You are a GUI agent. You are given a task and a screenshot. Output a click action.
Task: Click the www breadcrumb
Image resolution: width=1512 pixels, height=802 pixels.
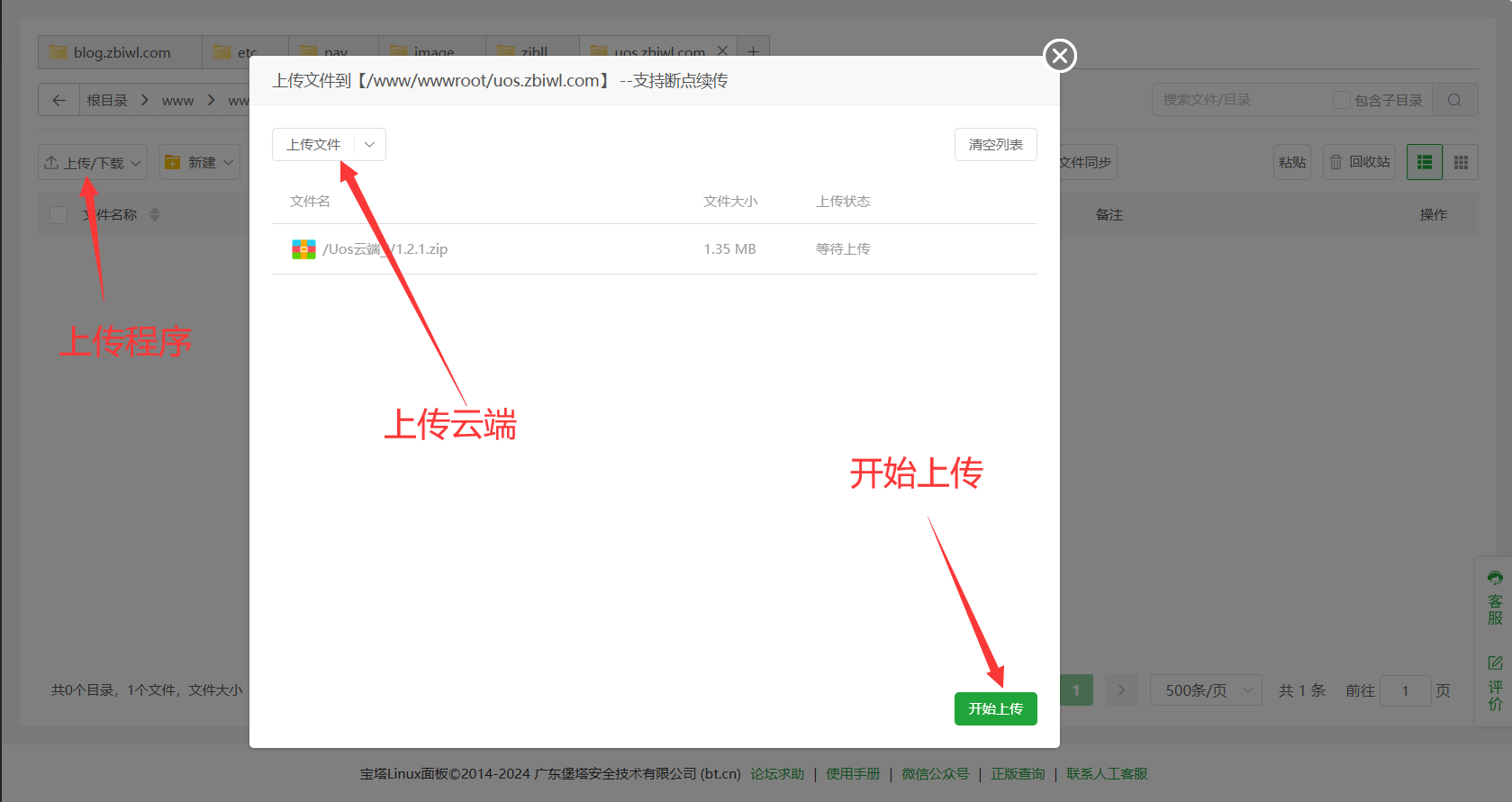pyautogui.click(x=177, y=100)
